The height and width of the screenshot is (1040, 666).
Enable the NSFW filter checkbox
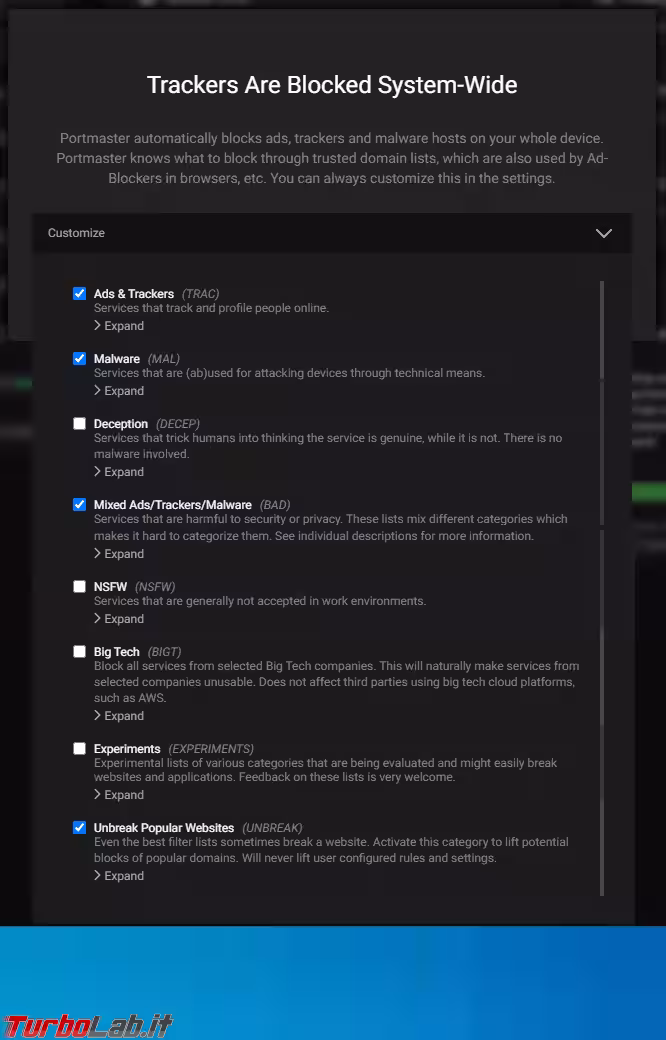click(x=80, y=587)
